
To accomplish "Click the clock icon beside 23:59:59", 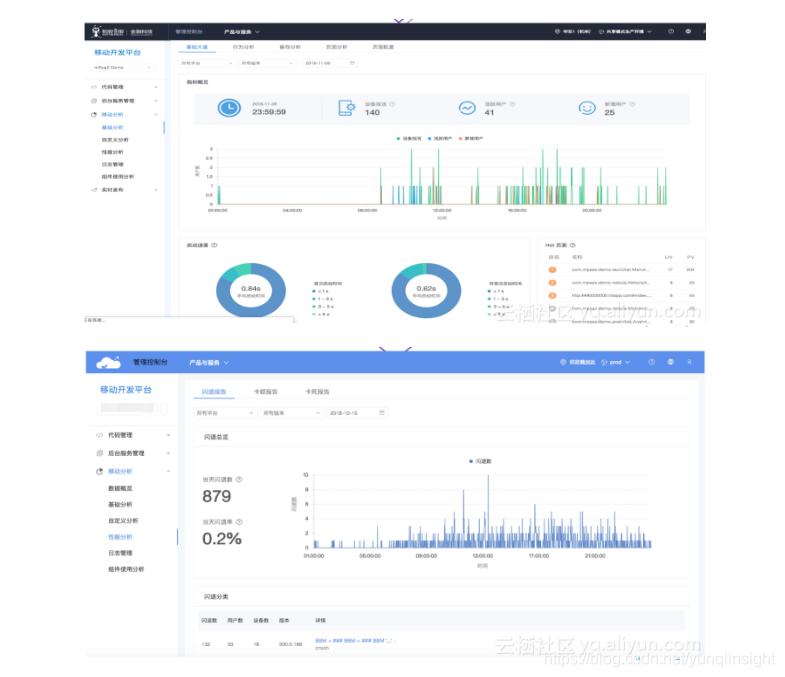I will [229, 108].
